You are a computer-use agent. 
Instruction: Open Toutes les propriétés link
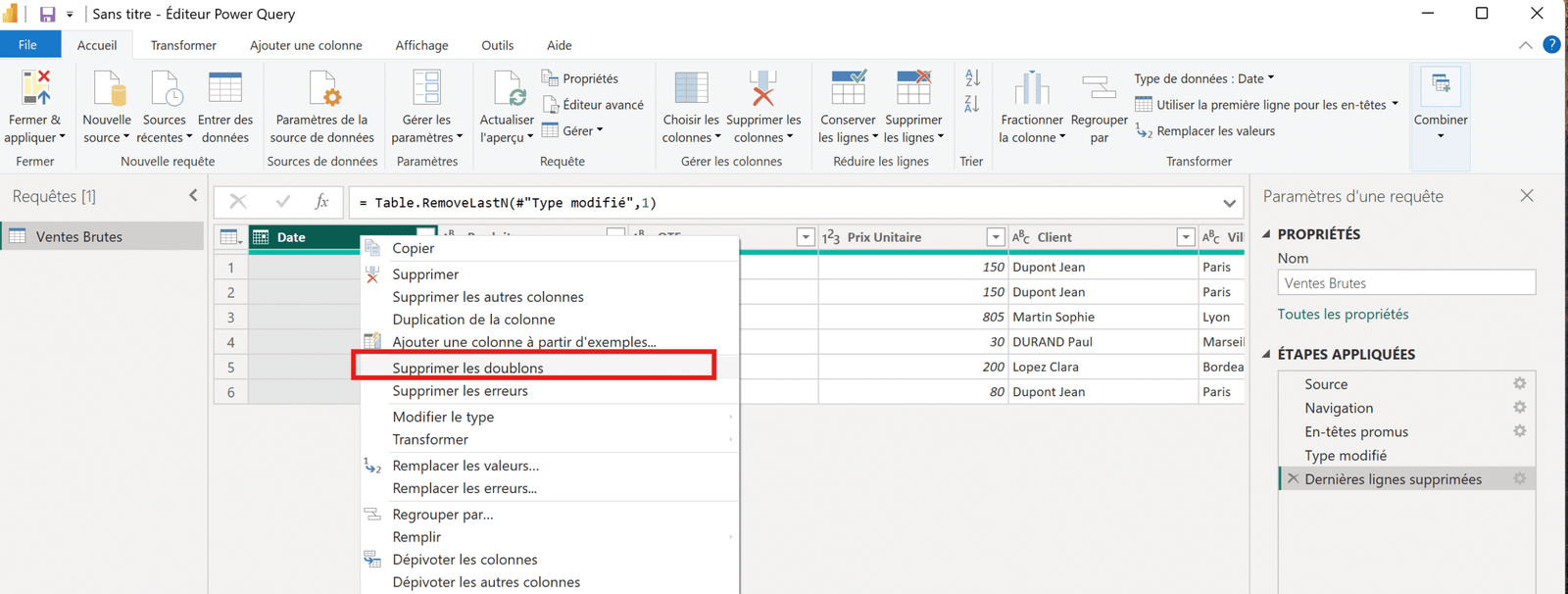(x=1343, y=315)
